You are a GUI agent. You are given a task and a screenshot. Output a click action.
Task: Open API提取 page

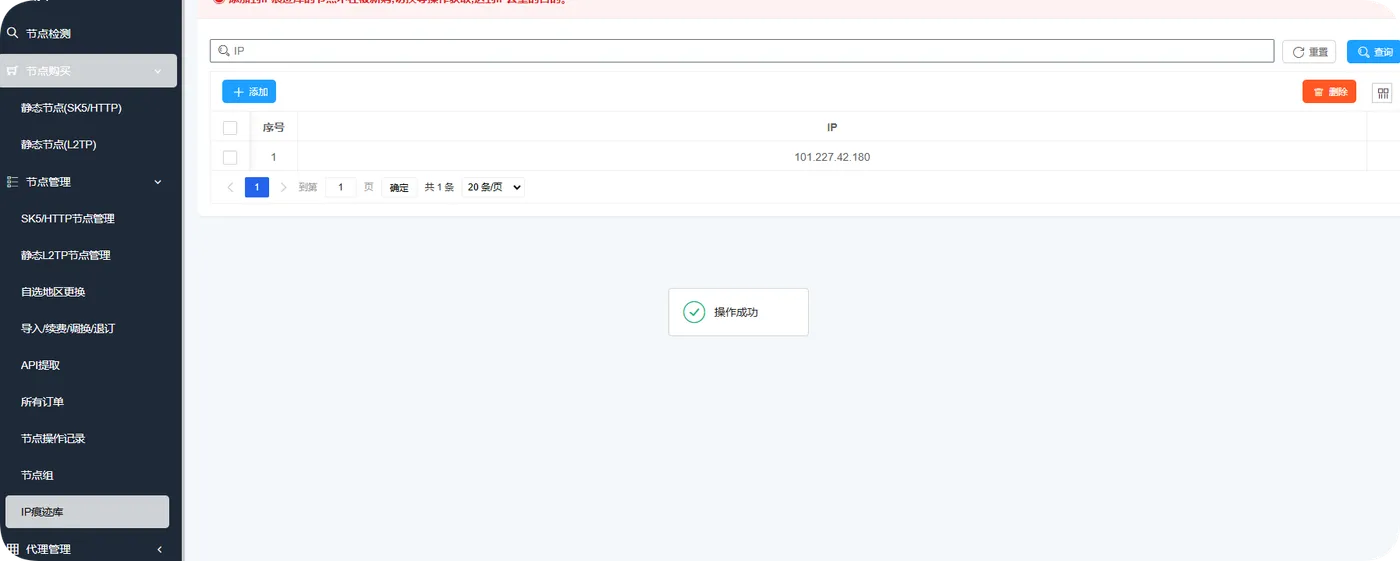pos(40,366)
